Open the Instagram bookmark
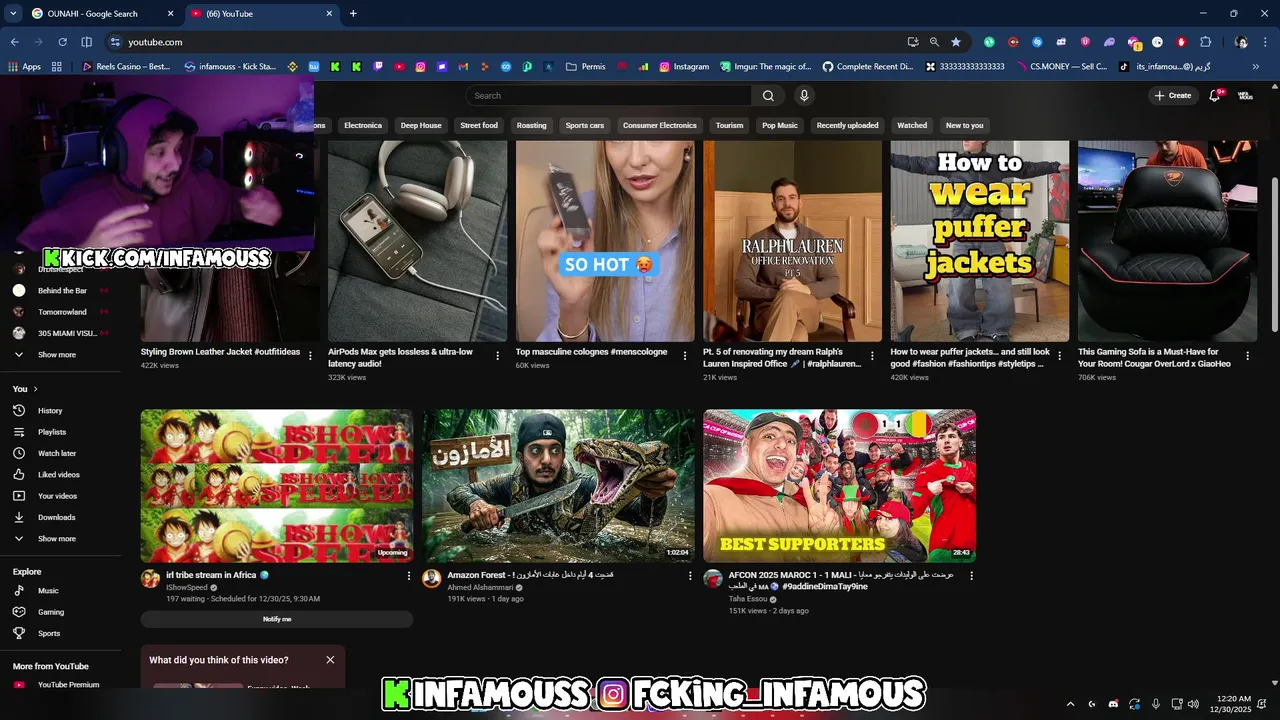 pyautogui.click(x=684, y=67)
